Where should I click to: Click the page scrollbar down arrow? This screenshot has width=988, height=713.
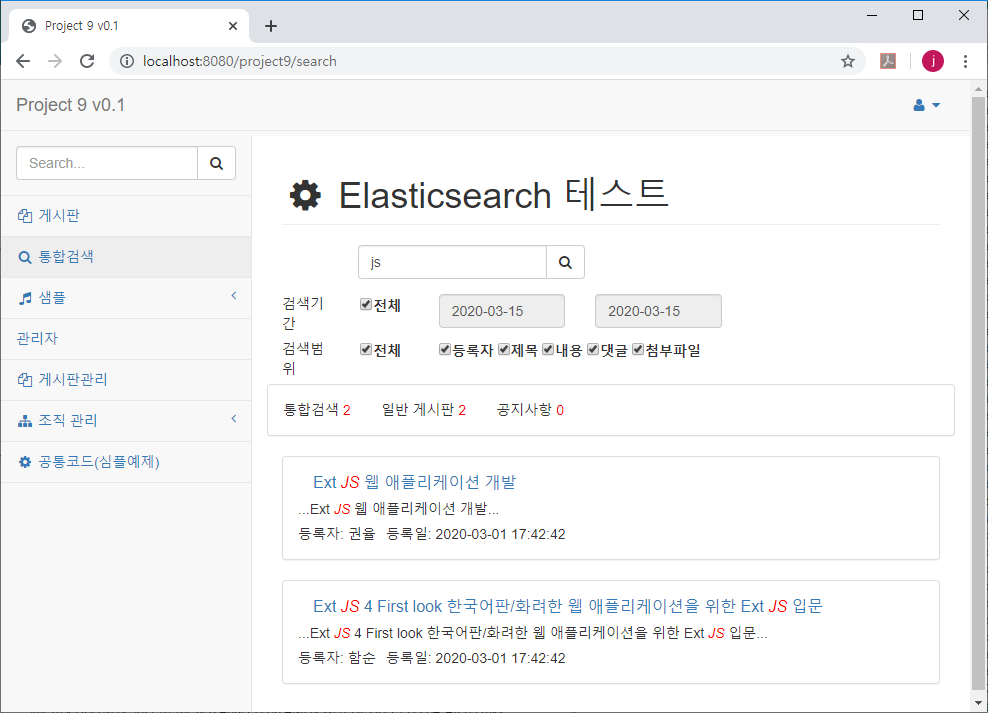(978, 702)
